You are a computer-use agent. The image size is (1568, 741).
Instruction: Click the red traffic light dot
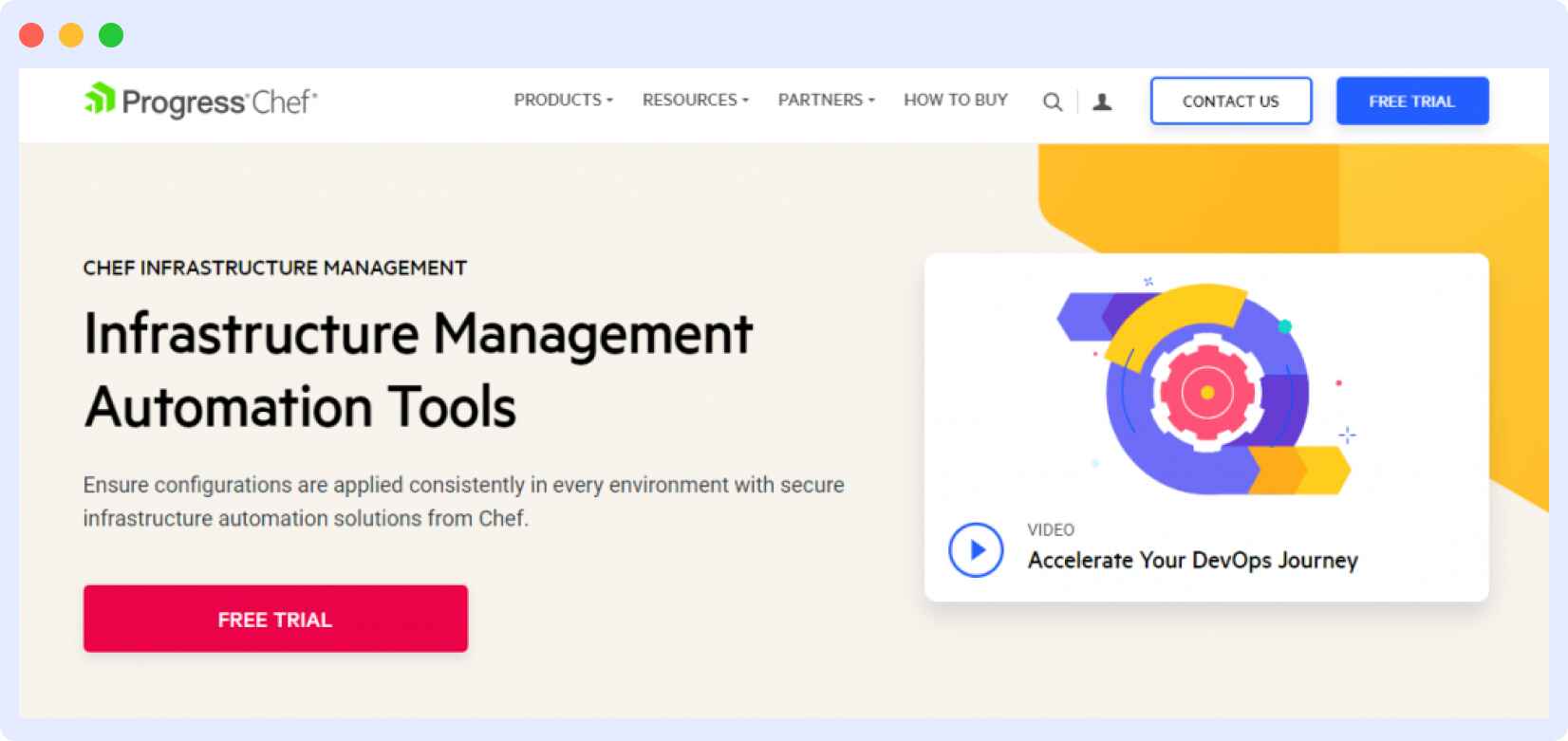30,34
